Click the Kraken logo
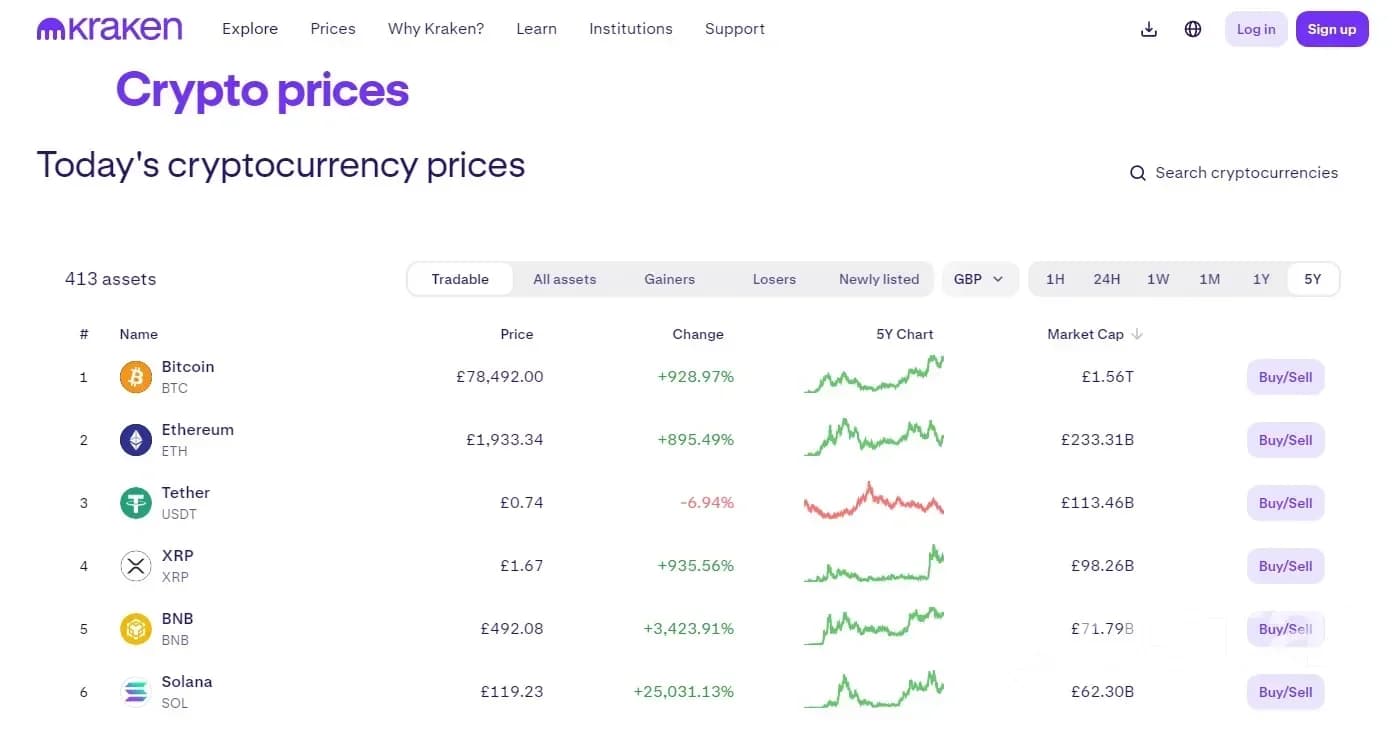Image resolution: width=1396 pixels, height=730 pixels. [109, 28]
